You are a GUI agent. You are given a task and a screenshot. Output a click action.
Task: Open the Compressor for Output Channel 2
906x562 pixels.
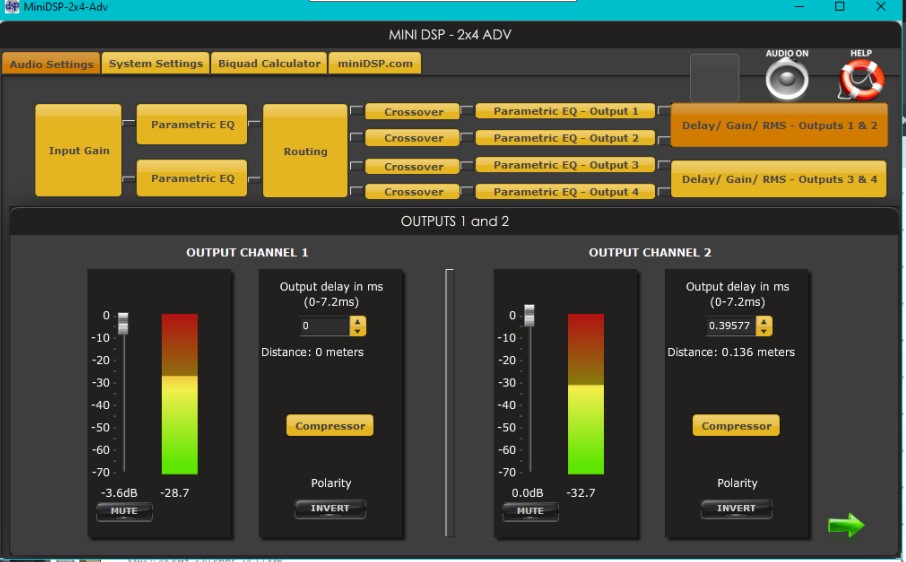[x=736, y=426]
